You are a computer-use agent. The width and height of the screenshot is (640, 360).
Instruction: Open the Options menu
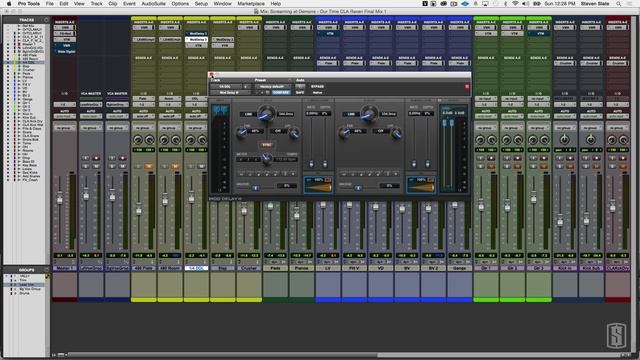point(180,4)
